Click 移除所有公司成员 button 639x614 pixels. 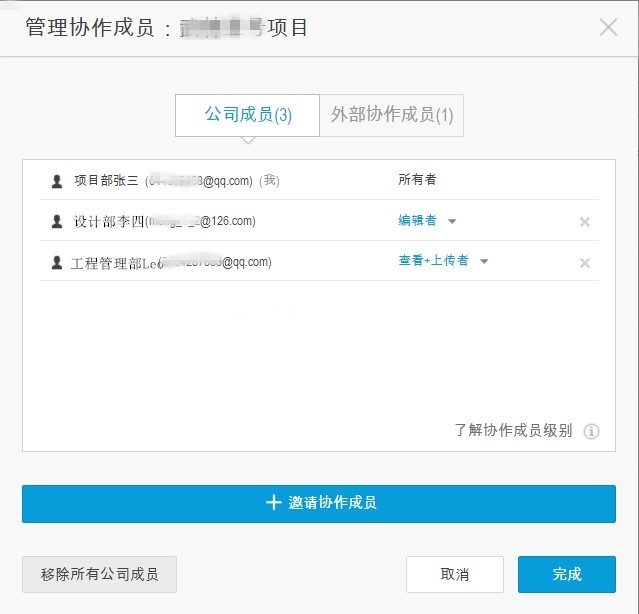click(99, 575)
